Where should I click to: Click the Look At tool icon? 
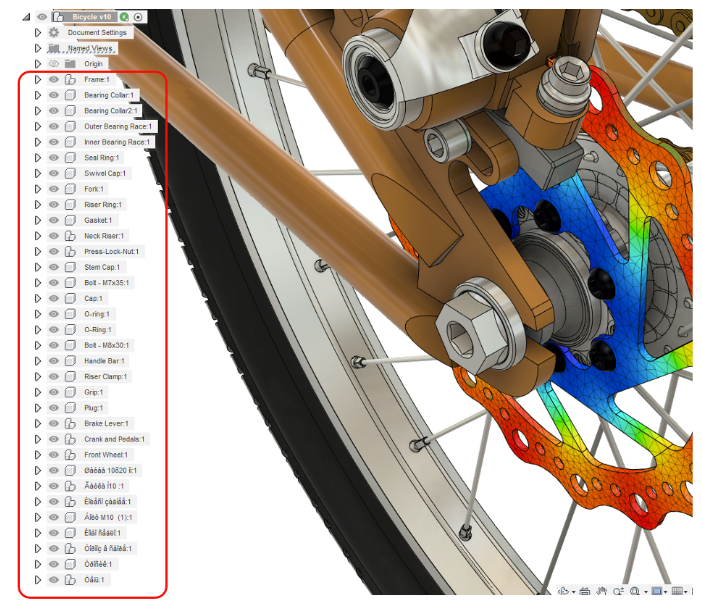586,593
